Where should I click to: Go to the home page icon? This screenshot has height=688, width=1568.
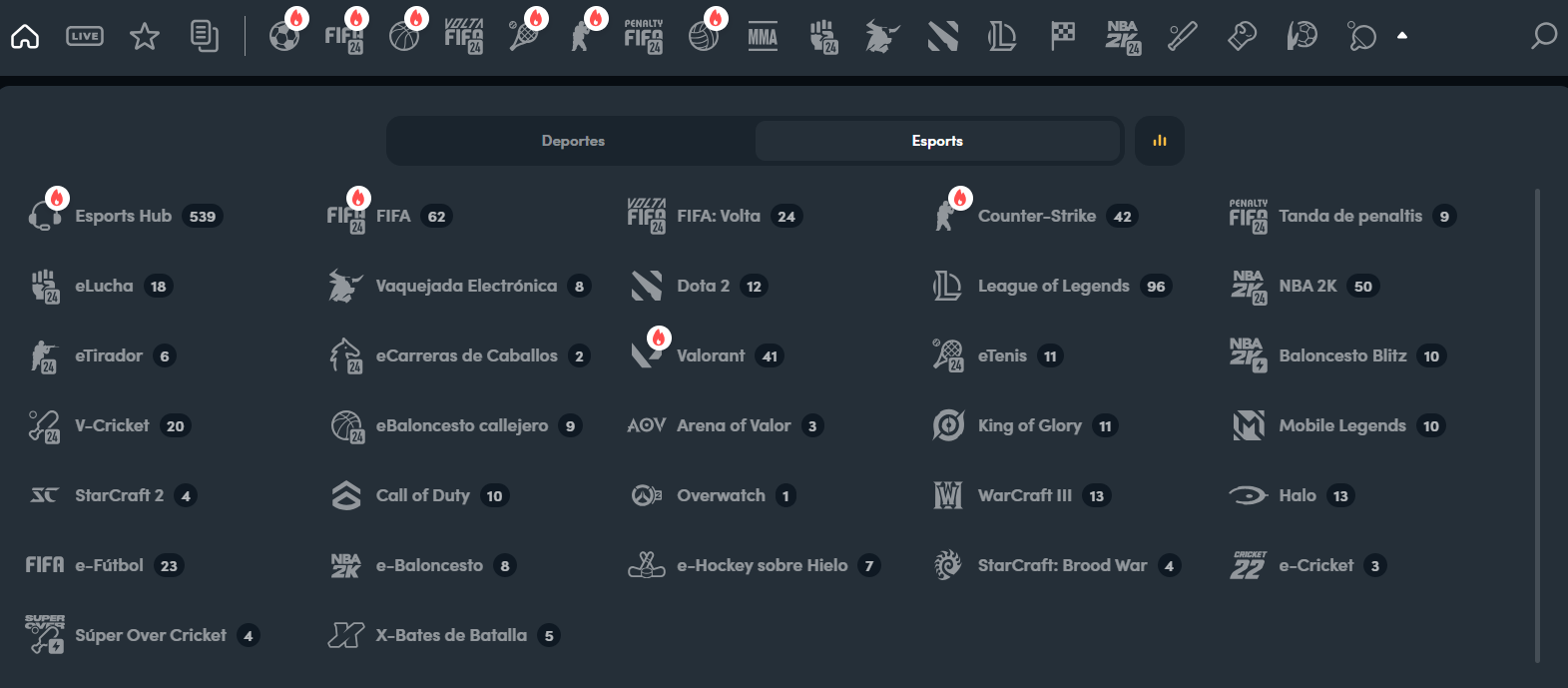click(25, 37)
